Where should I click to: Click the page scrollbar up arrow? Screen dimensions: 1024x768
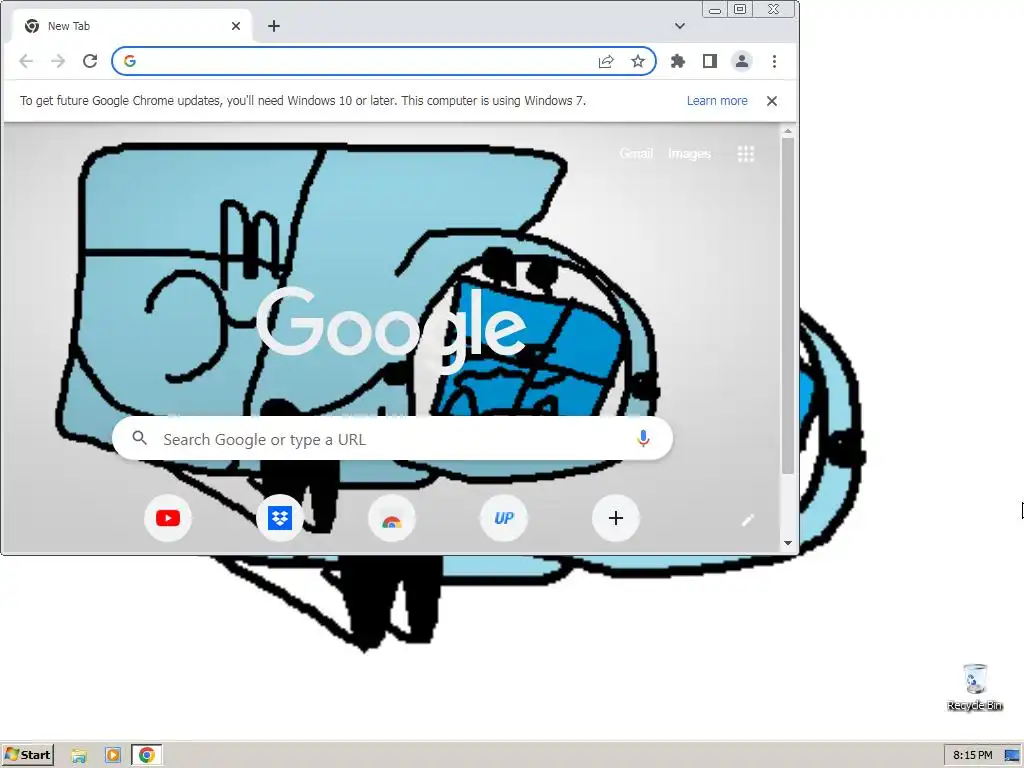click(788, 131)
